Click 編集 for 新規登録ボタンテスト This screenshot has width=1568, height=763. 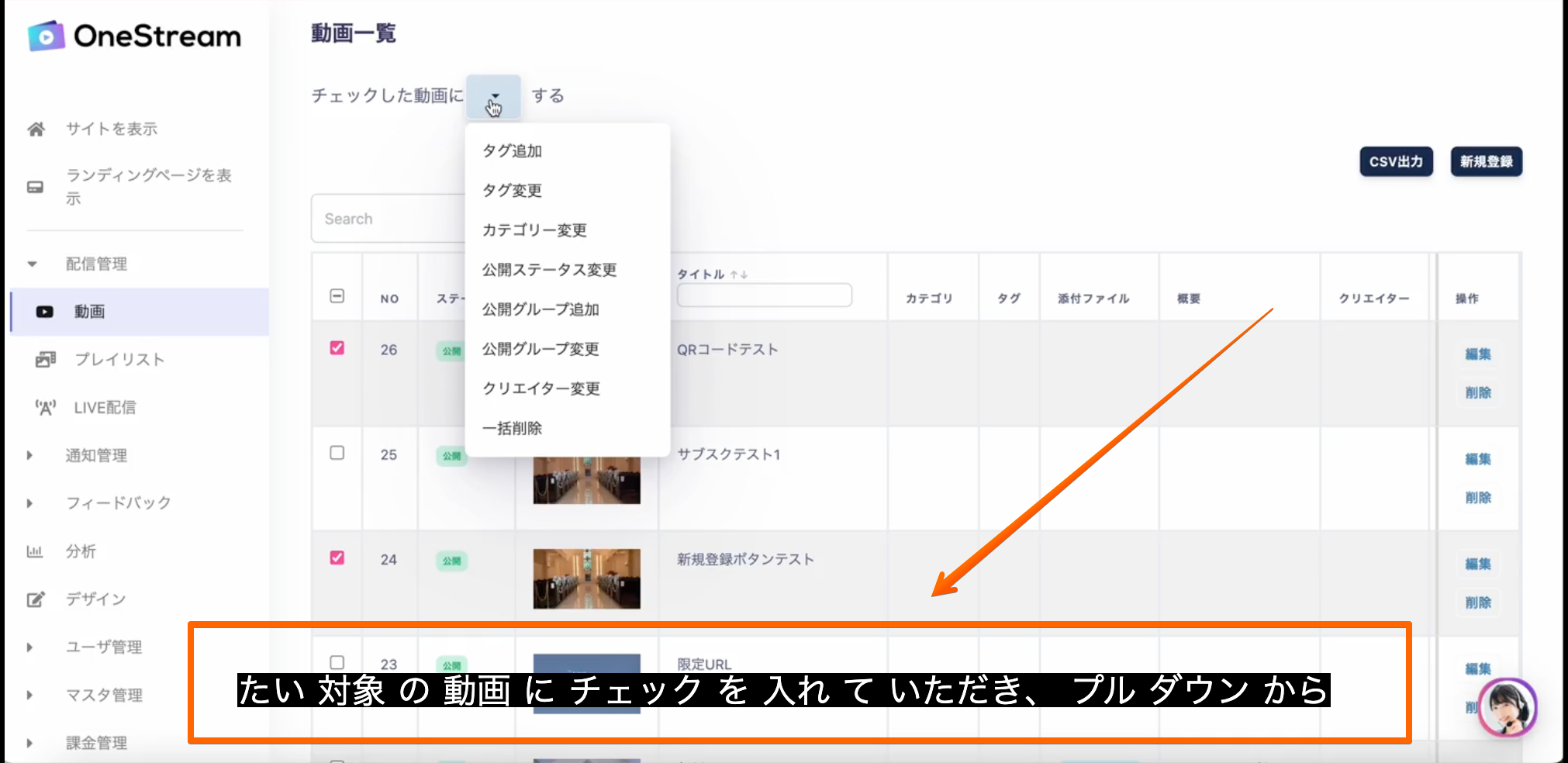(1478, 564)
